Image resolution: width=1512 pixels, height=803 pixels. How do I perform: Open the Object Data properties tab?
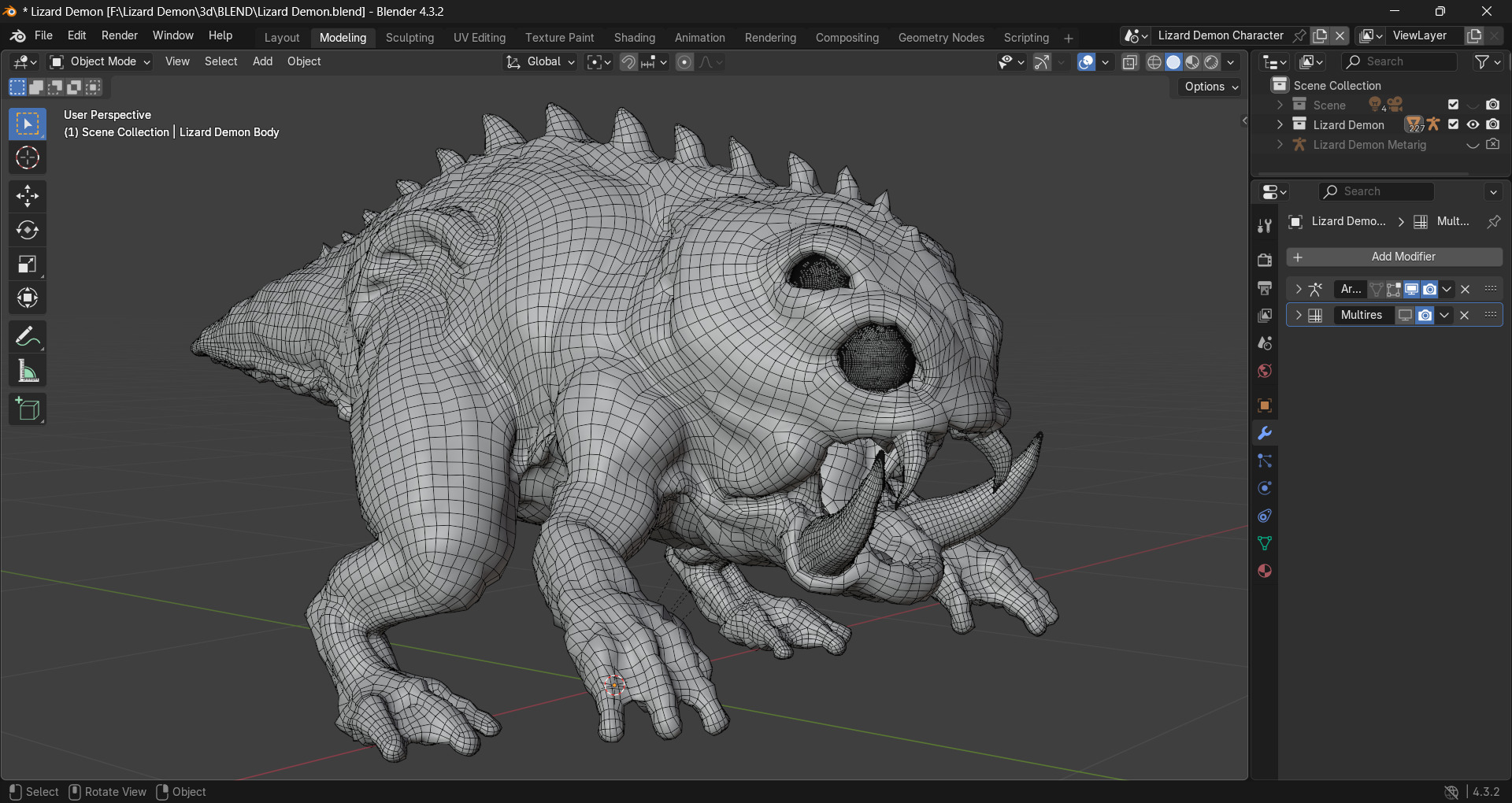coord(1265,543)
